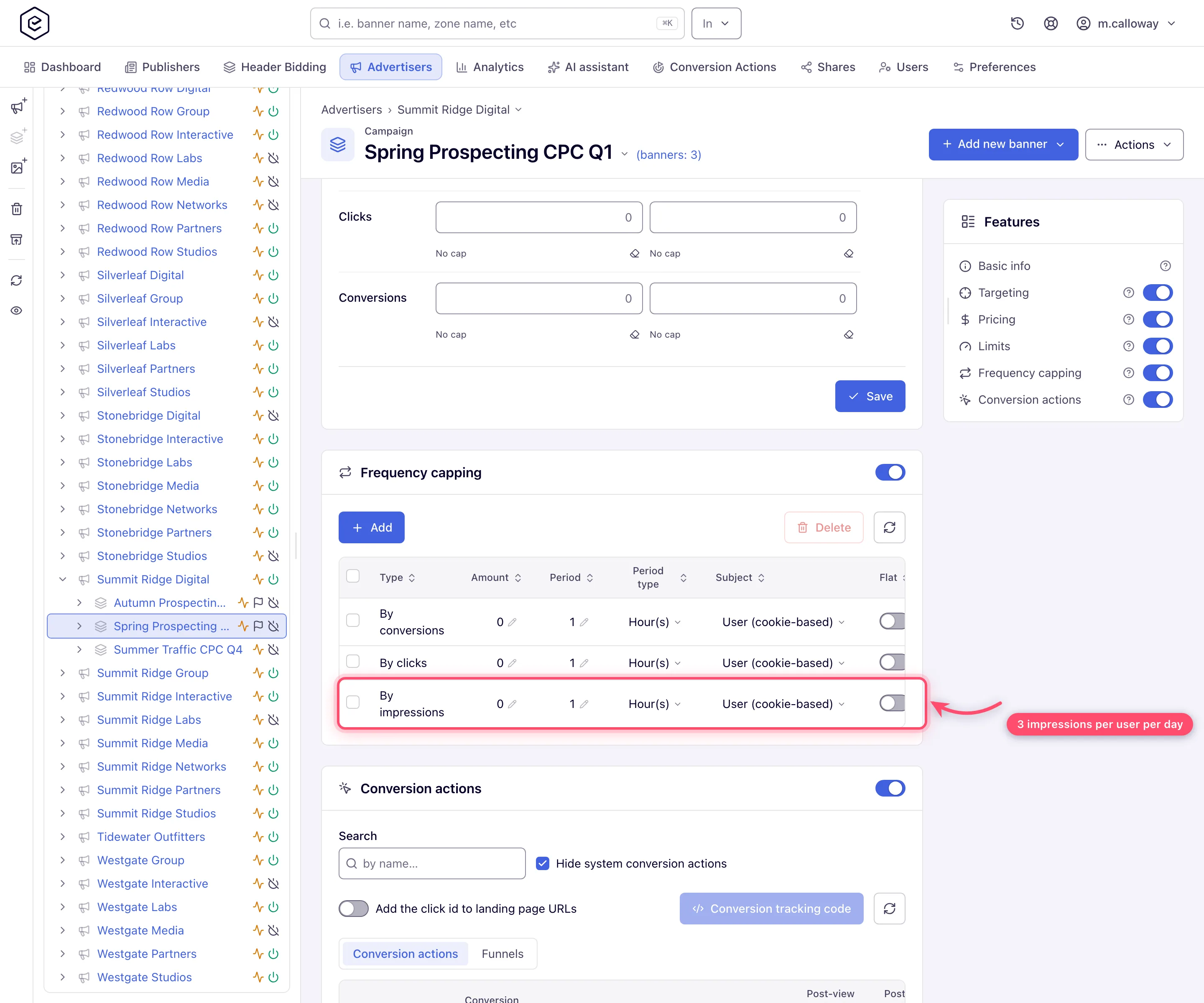Image resolution: width=1204 pixels, height=1003 pixels.
Task: Open the archive sidebar icon
Action: click(17, 239)
